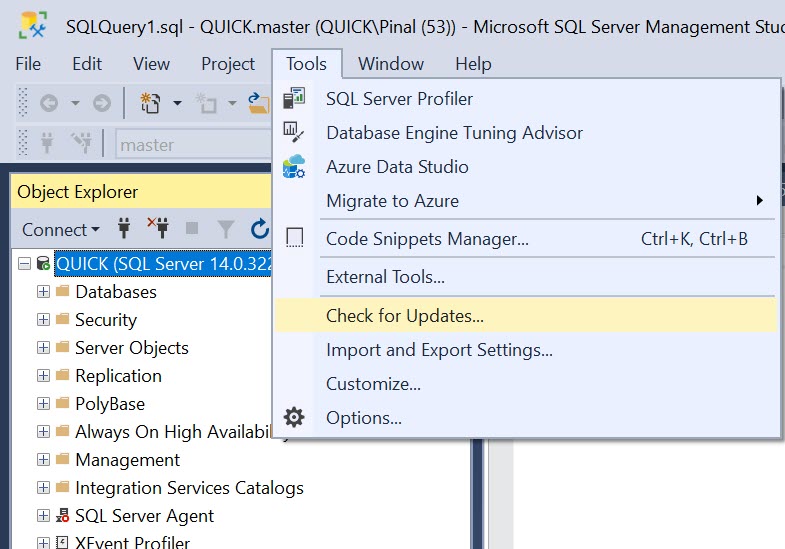The width and height of the screenshot is (785, 549).
Task: Click the Disconnect icon in Object Explorer
Action: pyautogui.click(x=158, y=228)
